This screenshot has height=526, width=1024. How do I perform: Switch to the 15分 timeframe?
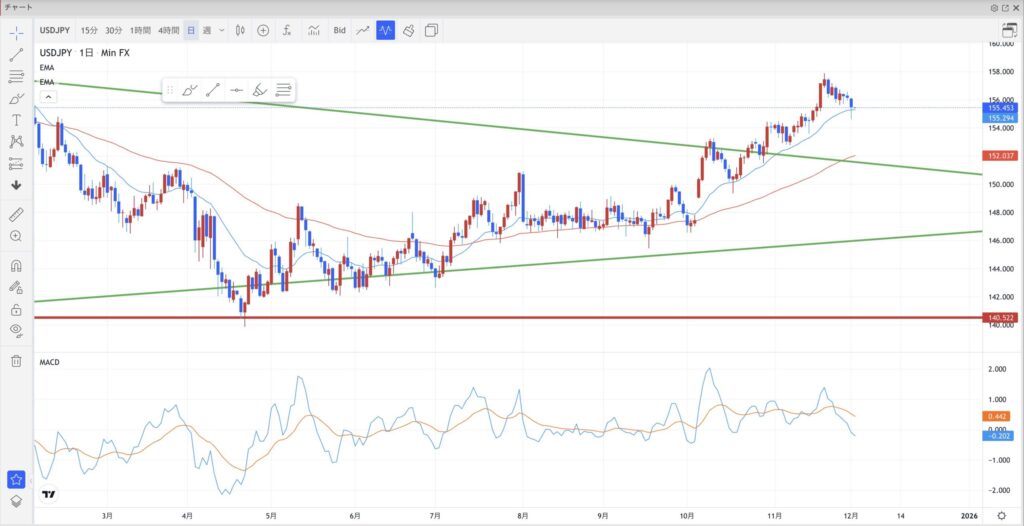[x=89, y=31]
